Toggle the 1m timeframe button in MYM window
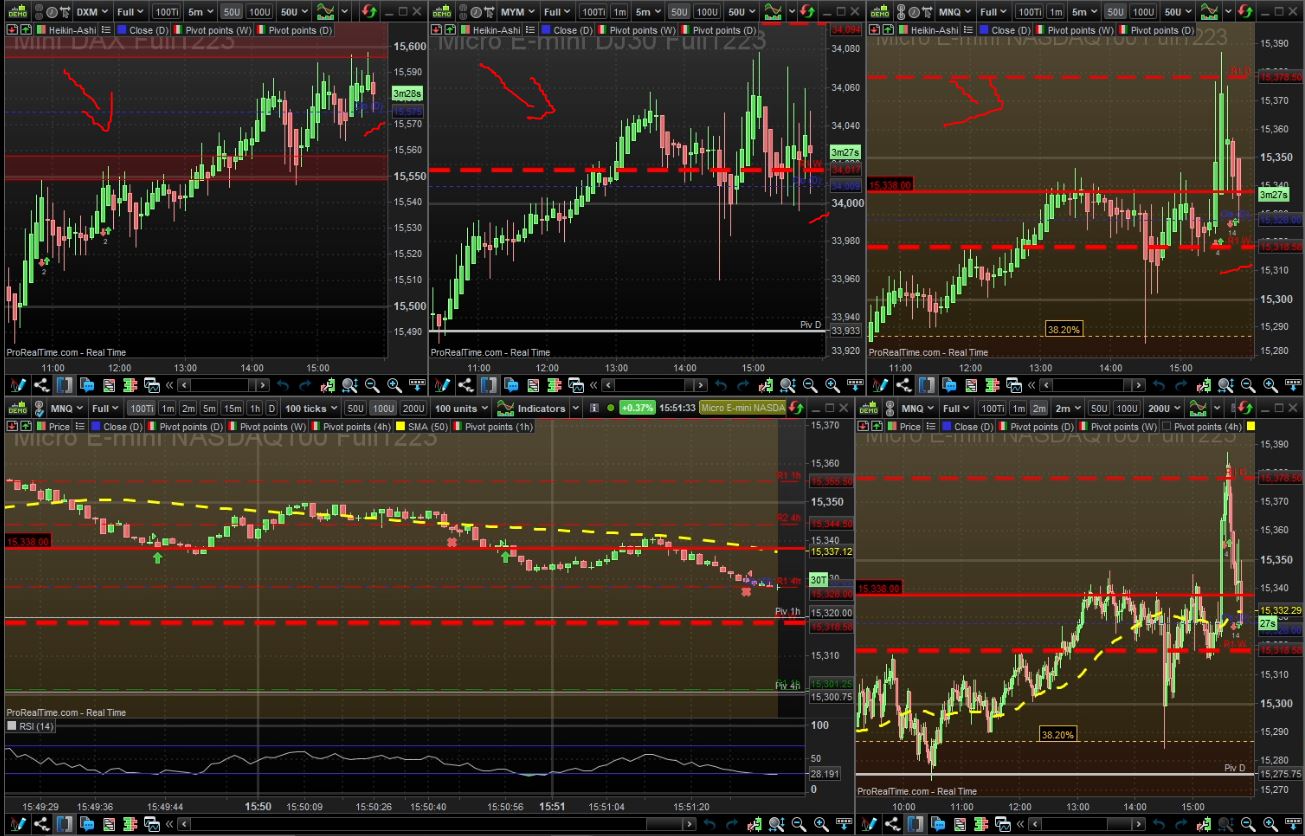Screen dimensions: 1305x836 point(619,12)
